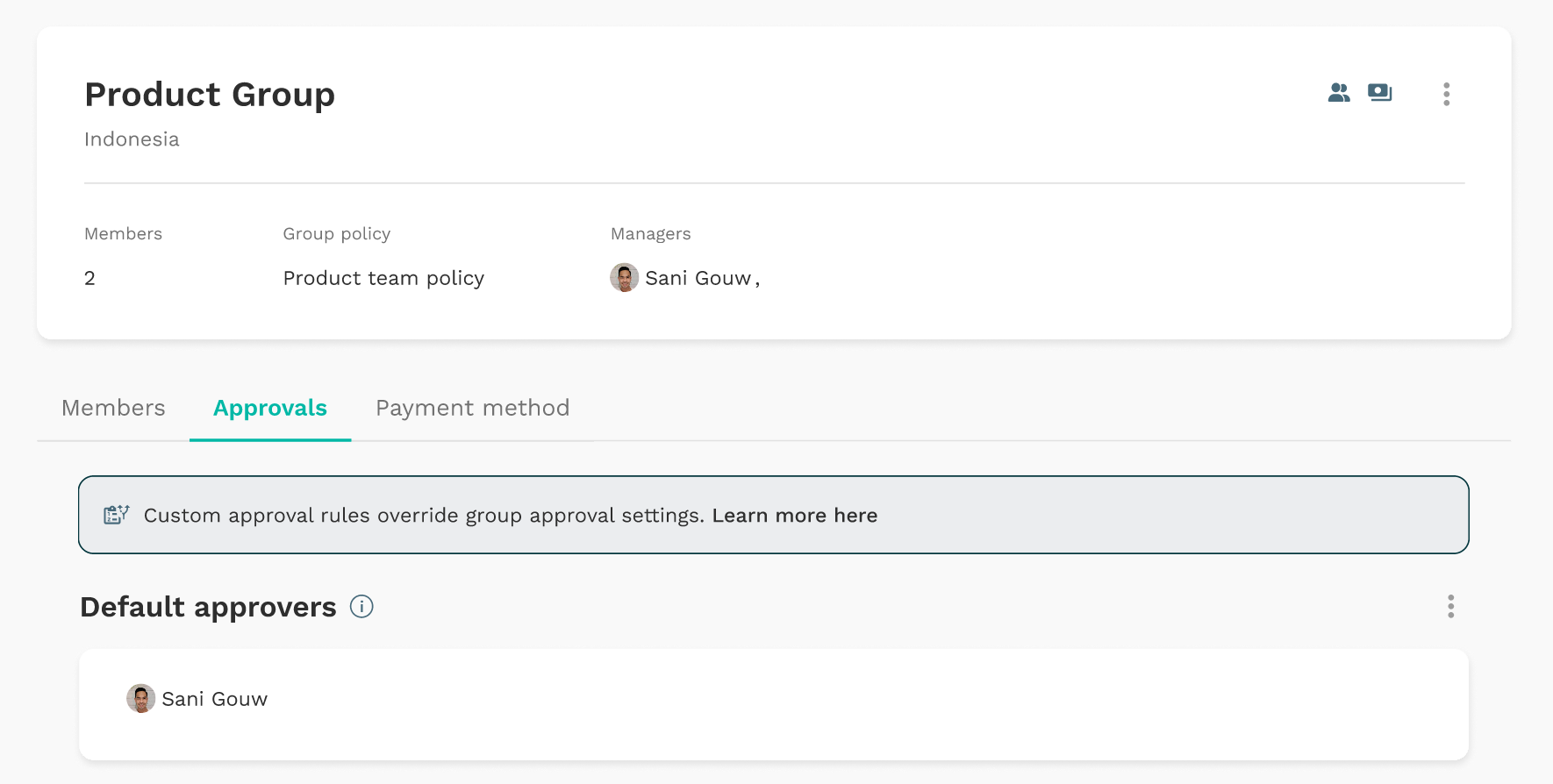Click the Default approvers heading
Image resolution: width=1553 pixels, height=784 pixels.
[x=209, y=607]
